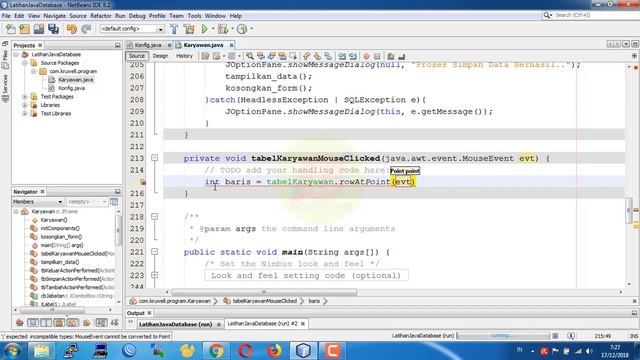Run the project with the green play icon

coord(204,29)
